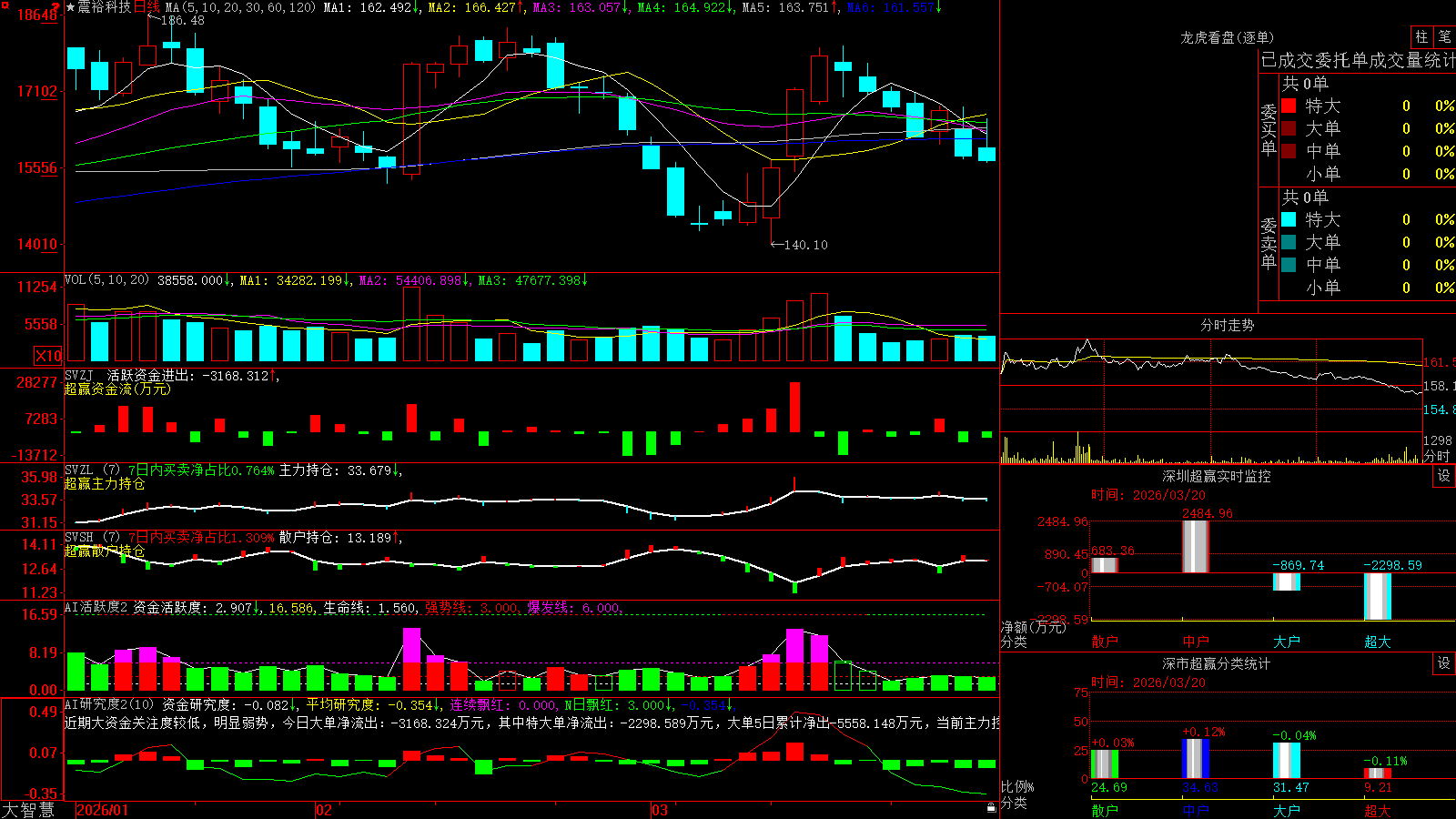Click the 龙虎看盘(逐单) panel title
This screenshot has width=1456, height=819.
tap(1227, 37)
